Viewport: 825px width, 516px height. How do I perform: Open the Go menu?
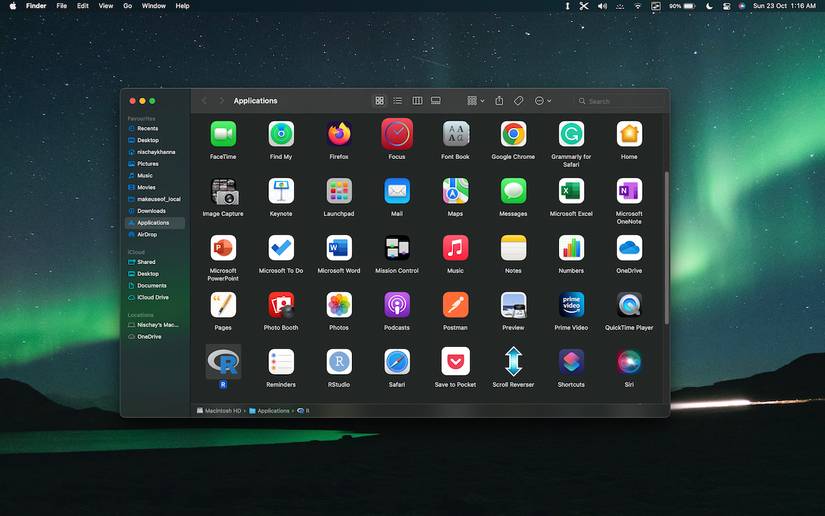point(127,6)
